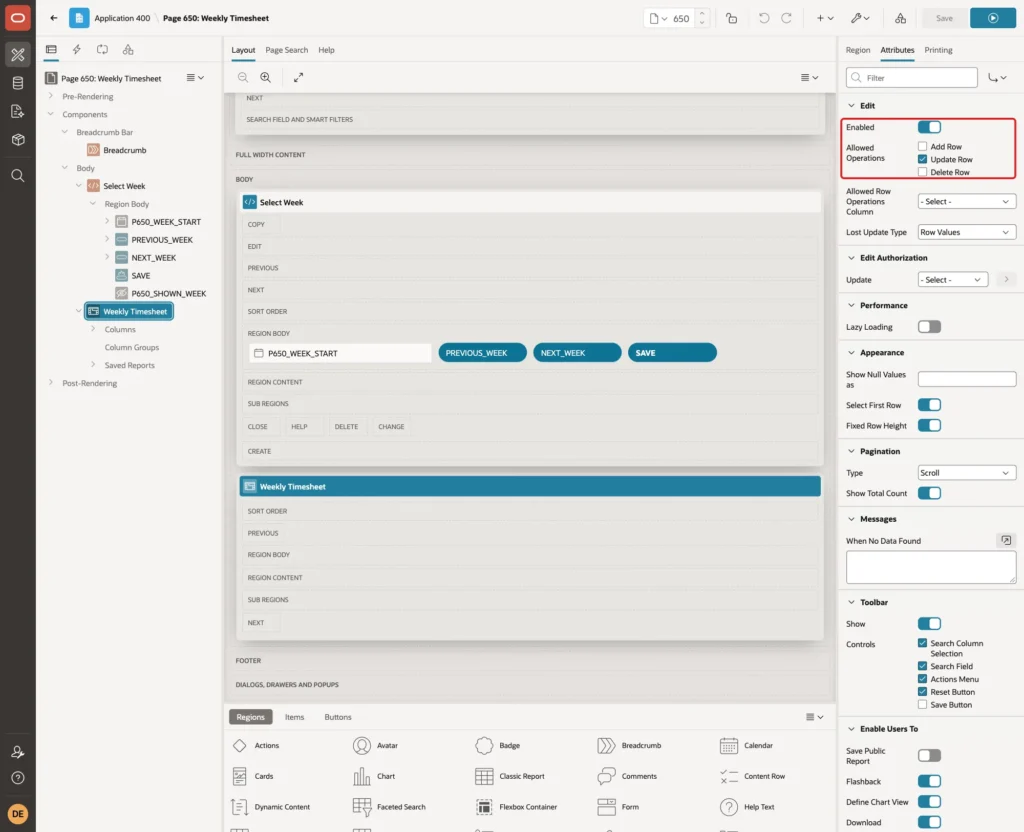This screenshot has height=832, width=1024.
Task: Expand the Post-Rendering tree node
Action: (x=51, y=383)
